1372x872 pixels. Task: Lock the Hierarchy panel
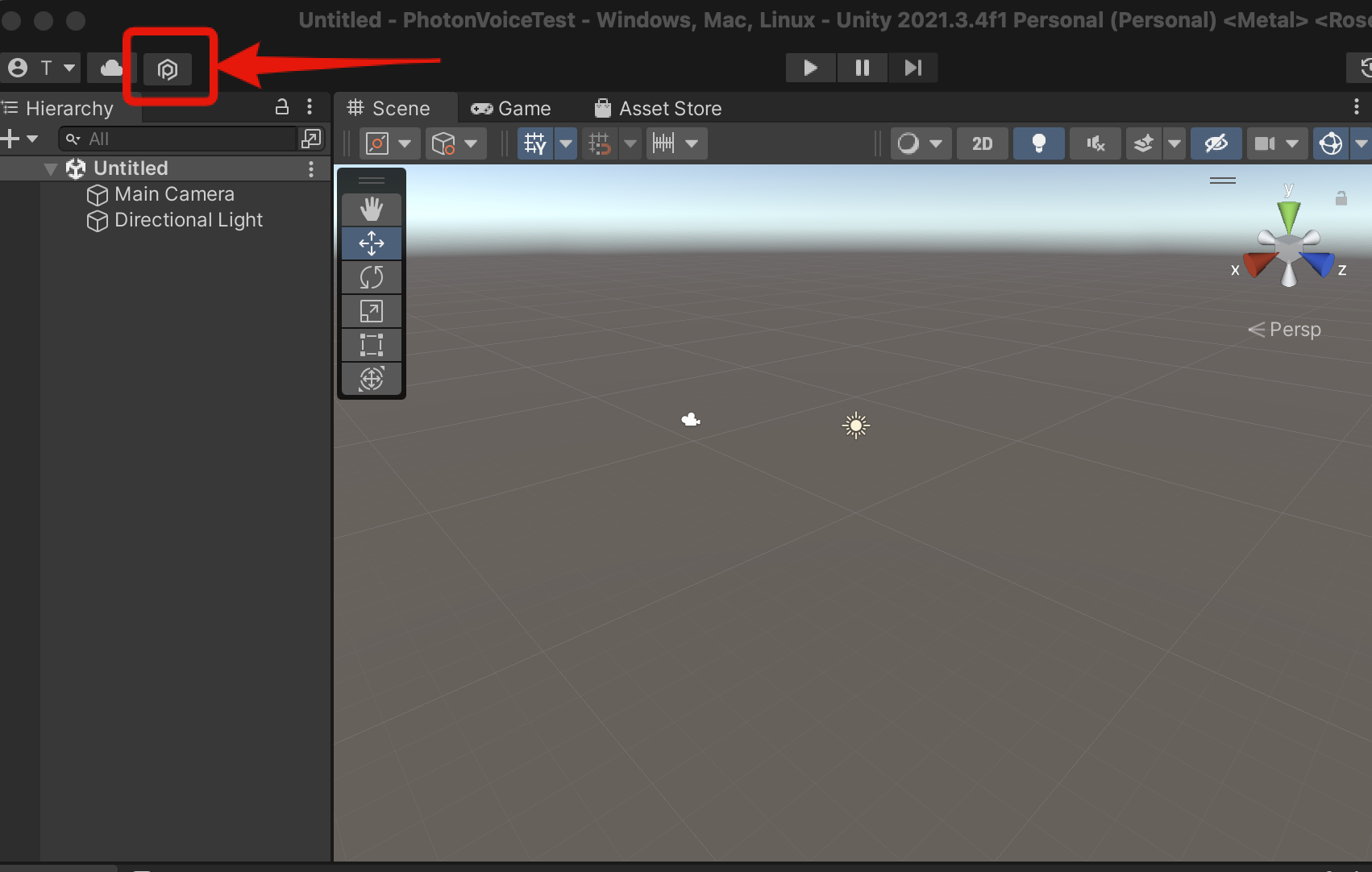pyautogui.click(x=281, y=106)
